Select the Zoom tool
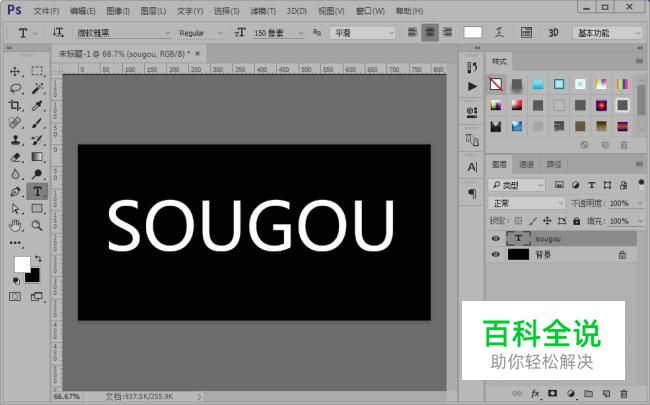This screenshot has width=650, height=405. (37, 226)
